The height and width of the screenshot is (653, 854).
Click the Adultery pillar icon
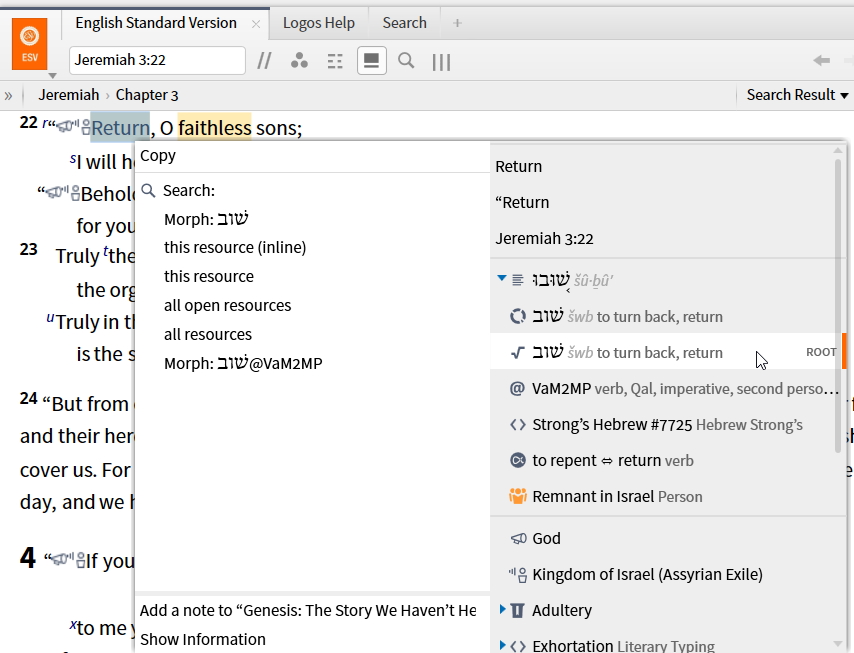pyautogui.click(x=517, y=611)
